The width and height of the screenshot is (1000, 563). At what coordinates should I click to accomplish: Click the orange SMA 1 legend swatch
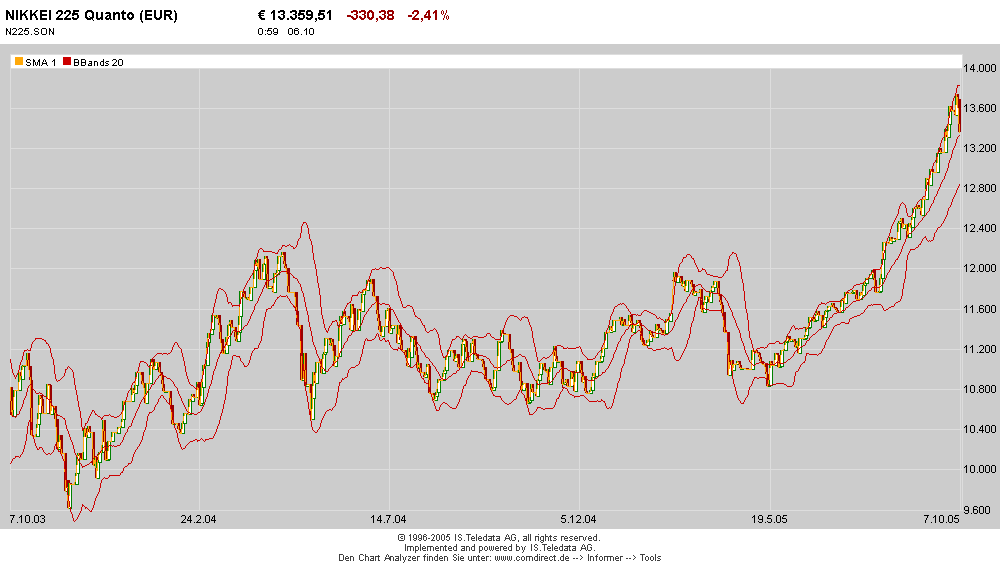click(19, 62)
